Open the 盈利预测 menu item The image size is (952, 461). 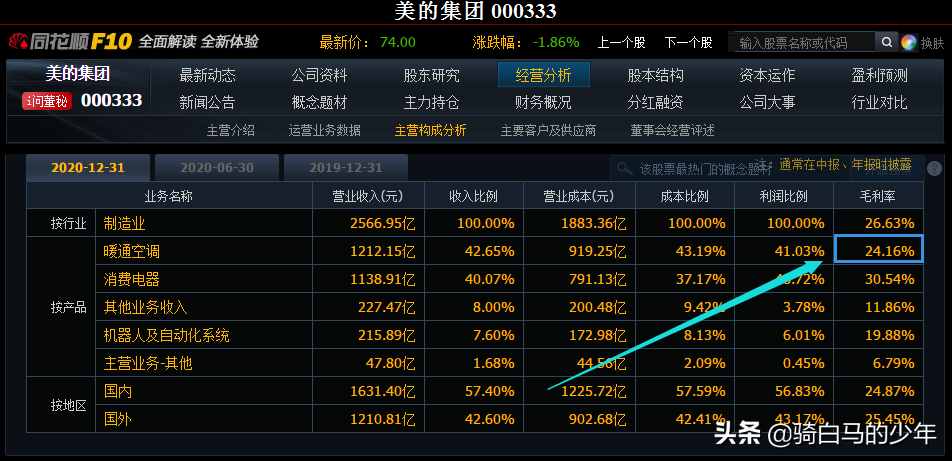(879, 75)
